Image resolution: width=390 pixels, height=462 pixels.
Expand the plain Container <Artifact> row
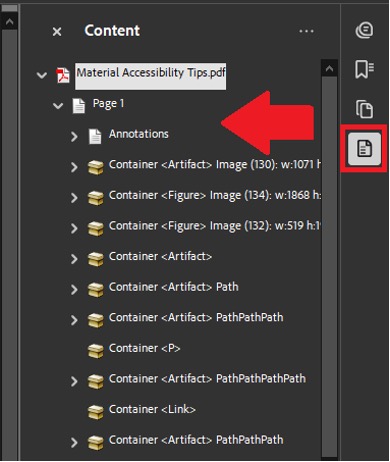click(74, 259)
